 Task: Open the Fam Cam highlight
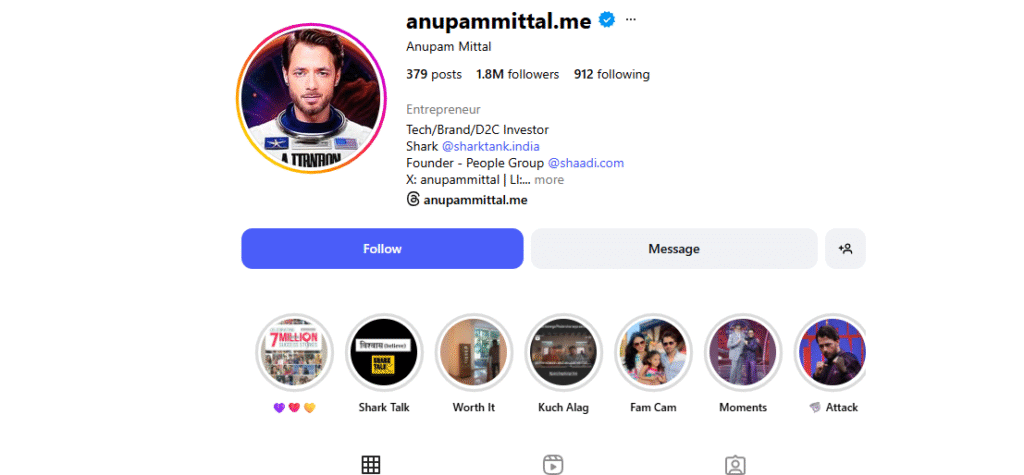pyautogui.click(x=653, y=353)
